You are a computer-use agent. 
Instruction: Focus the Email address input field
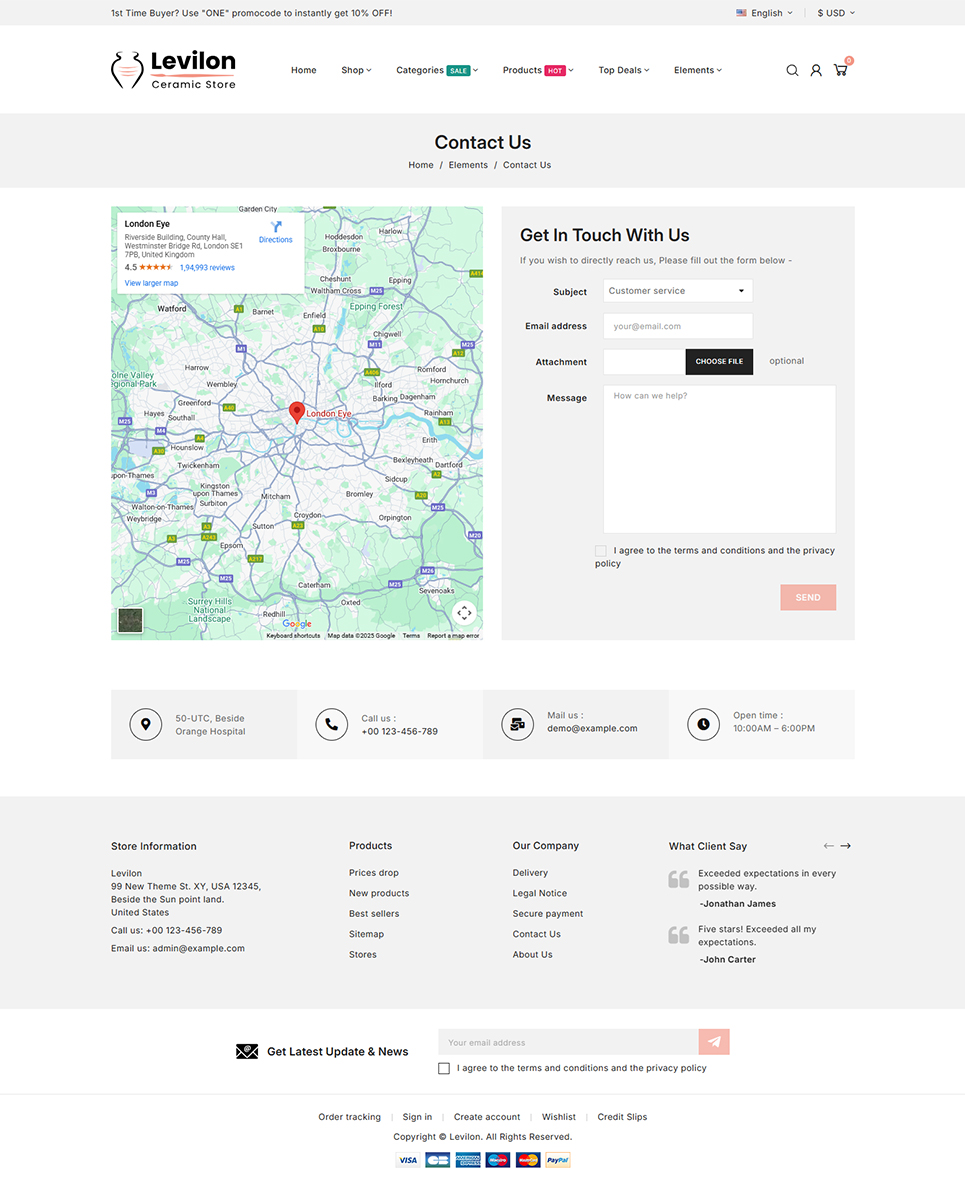click(x=677, y=326)
